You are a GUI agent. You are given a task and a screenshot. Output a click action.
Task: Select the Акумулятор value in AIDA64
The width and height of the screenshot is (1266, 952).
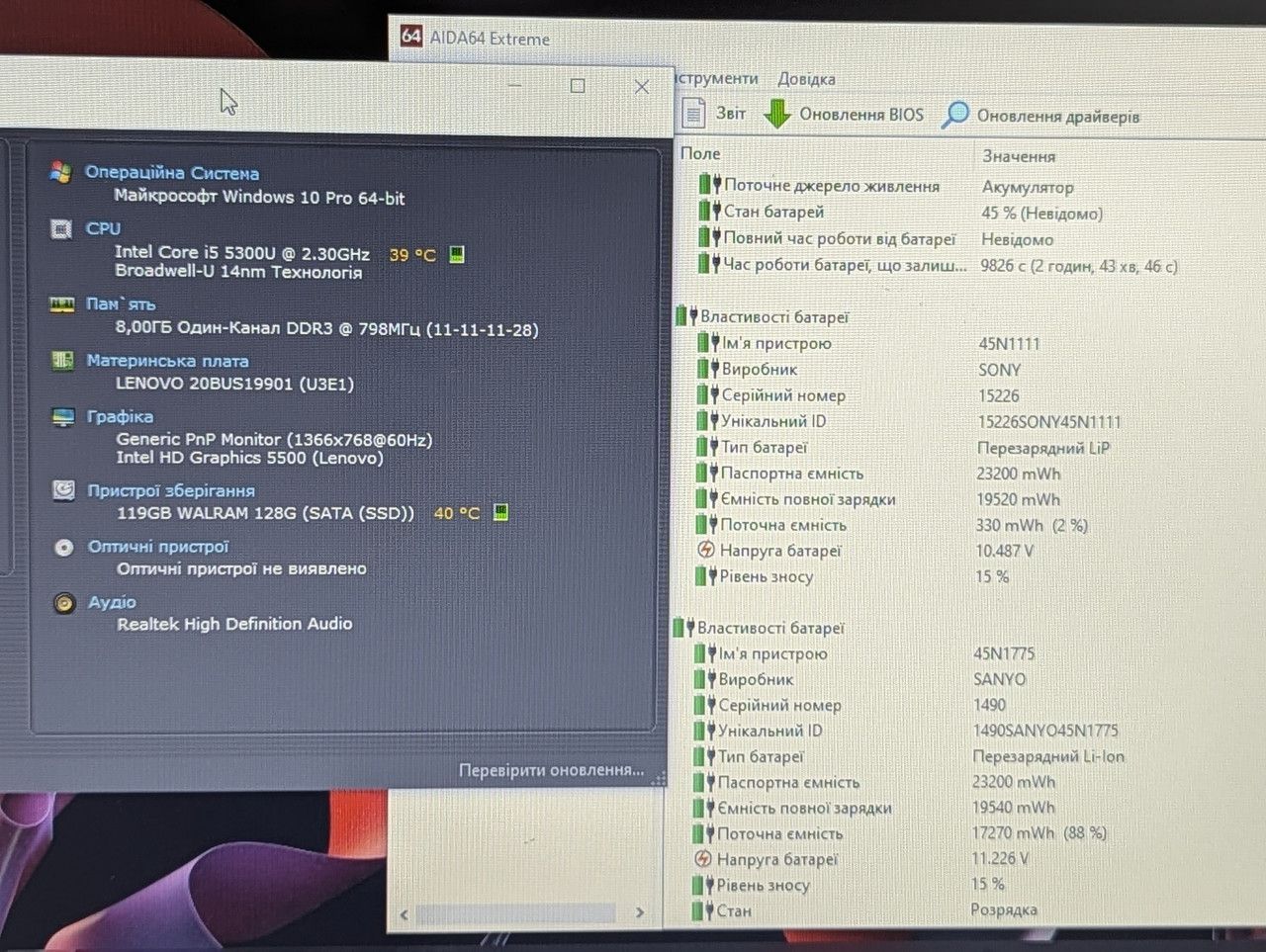point(1028,187)
